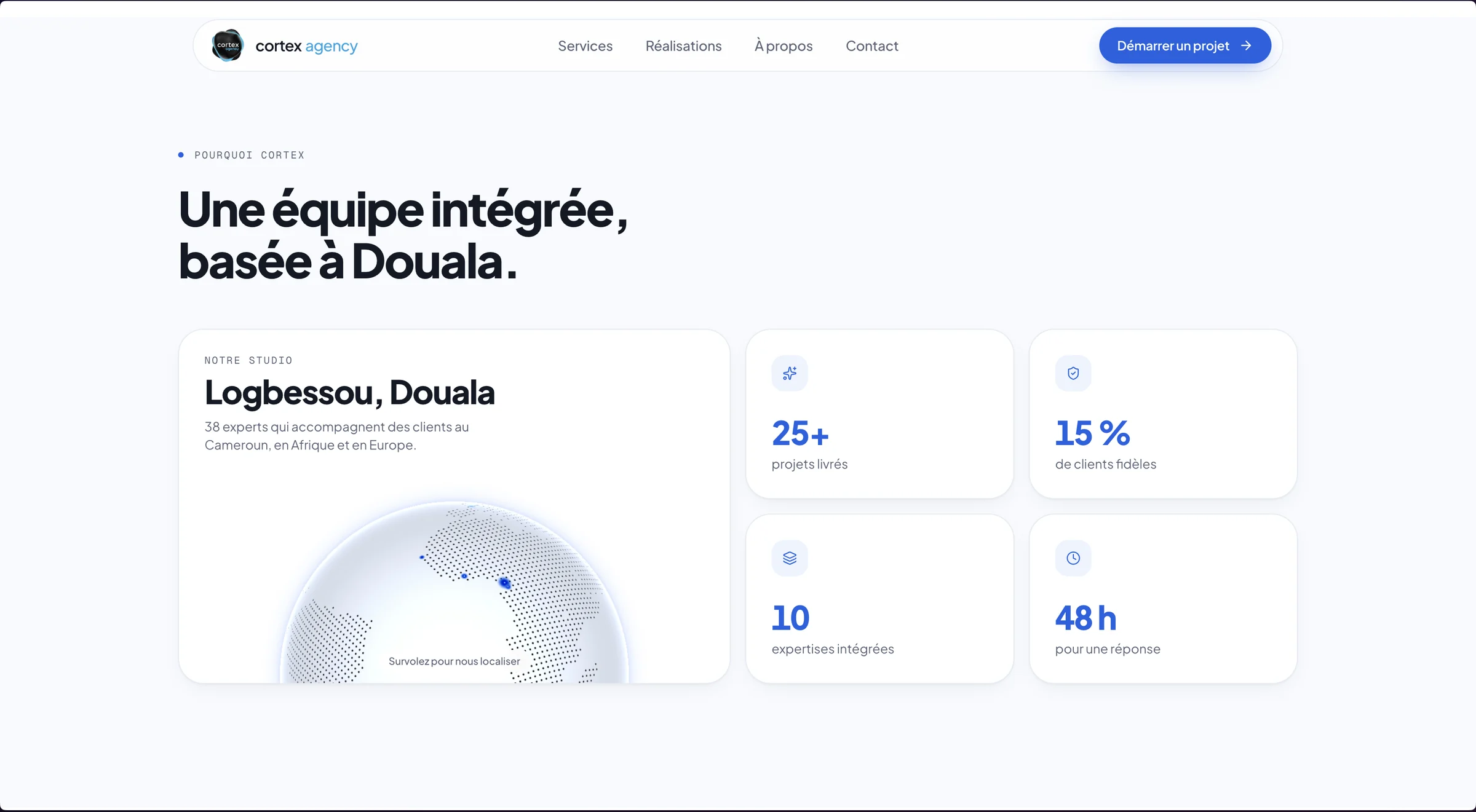Click the "Survolez pour nous localiser" text
Image resolution: width=1476 pixels, height=812 pixels.
tap(454, 661)
